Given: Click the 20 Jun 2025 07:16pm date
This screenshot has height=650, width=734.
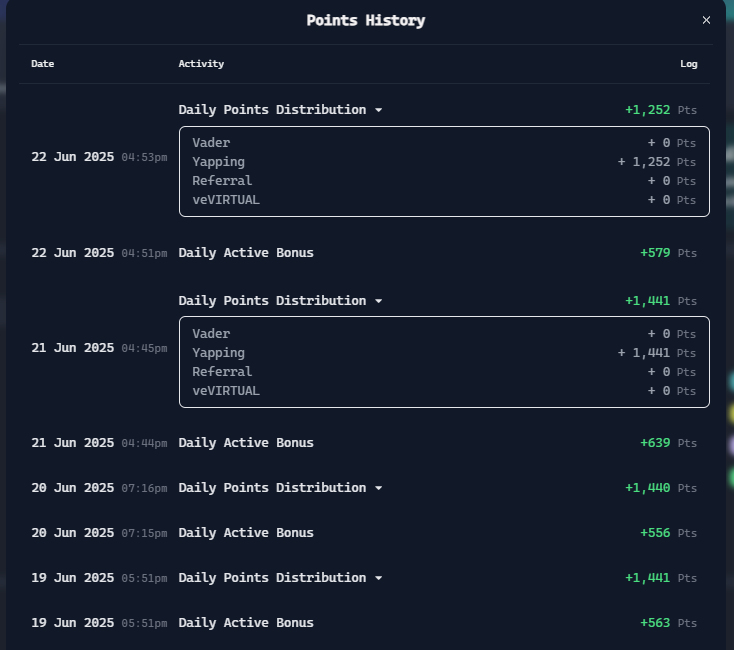Looking at the screenshot, I should pos(99,488).
